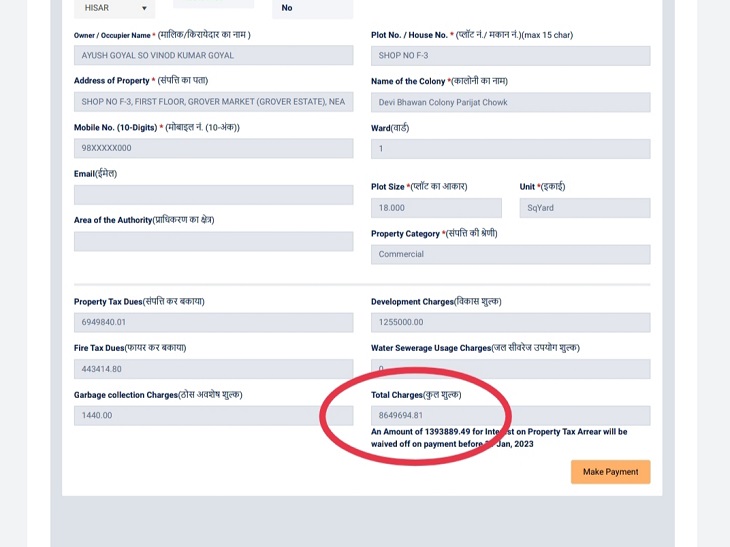Click the Plot No. / House No. field

click(510, 55)
